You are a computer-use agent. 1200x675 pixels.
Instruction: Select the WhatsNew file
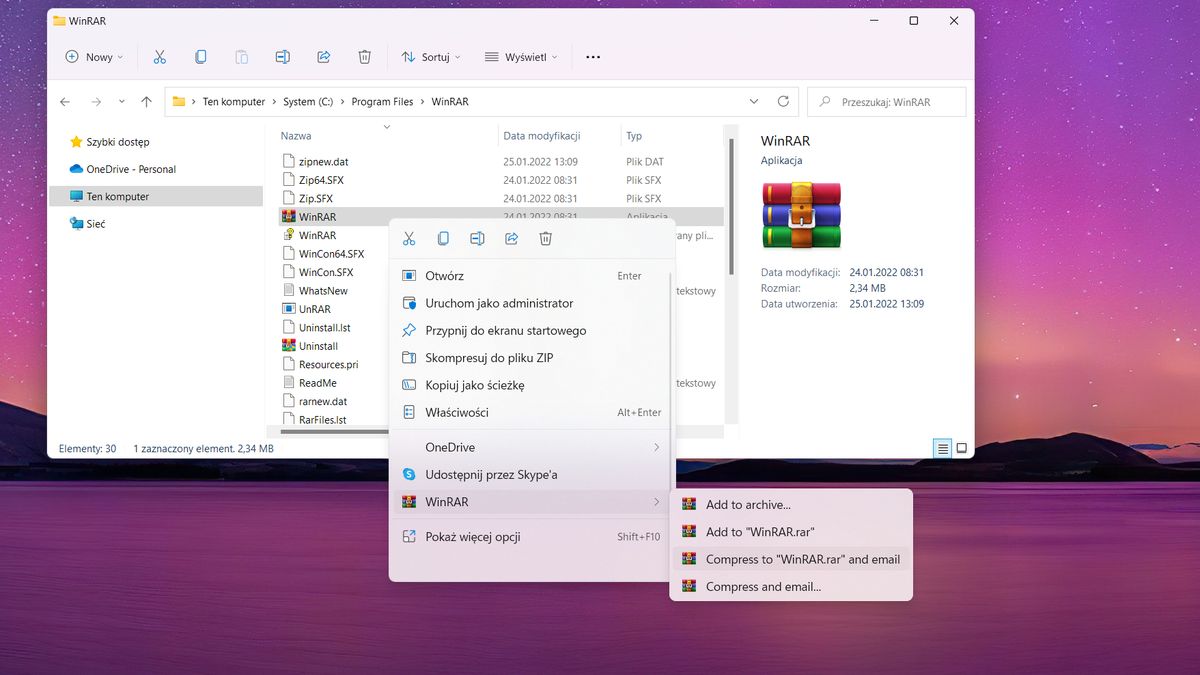point(323,291)
